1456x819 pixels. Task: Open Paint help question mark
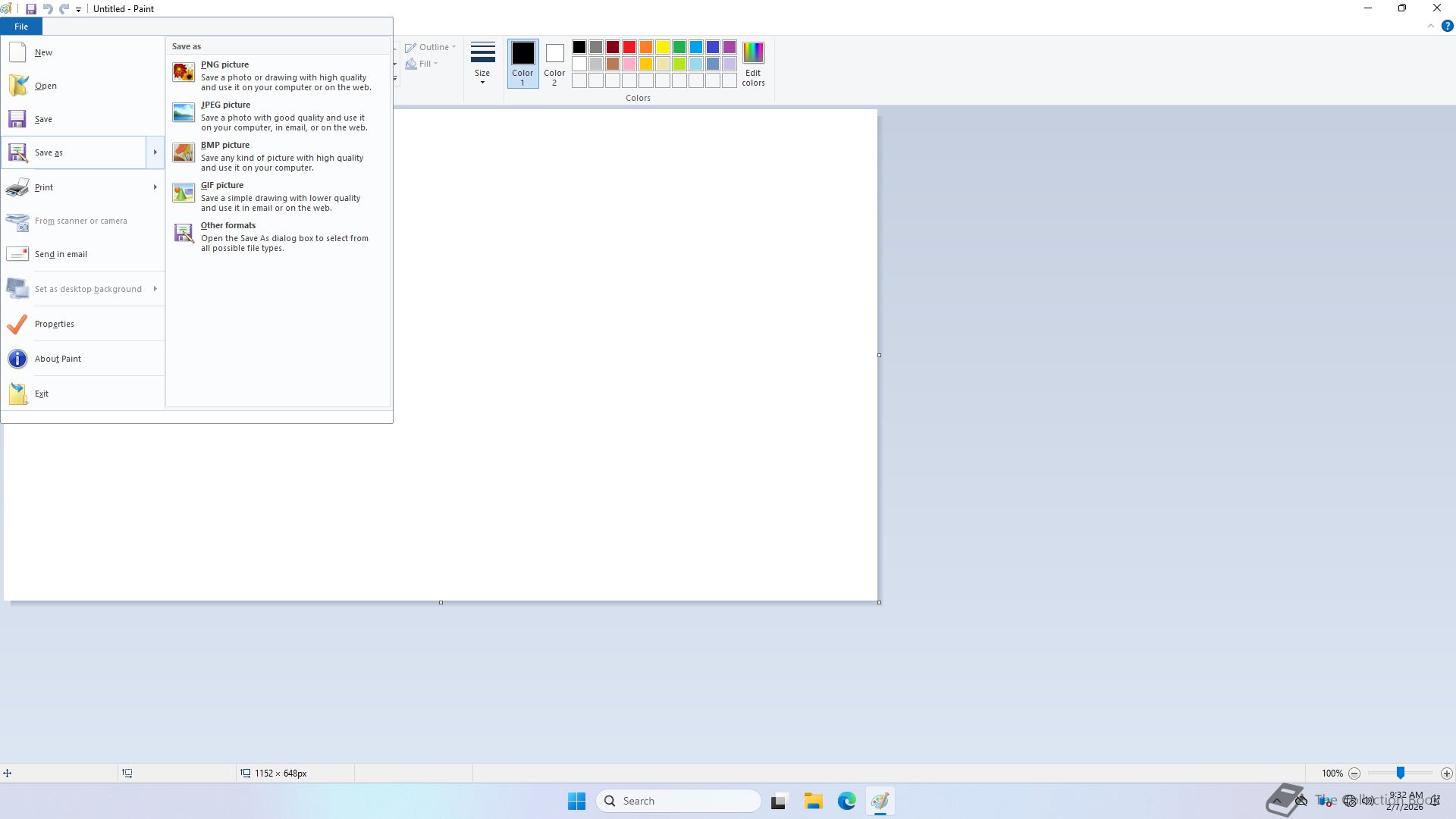click(x=1447, y=26)
